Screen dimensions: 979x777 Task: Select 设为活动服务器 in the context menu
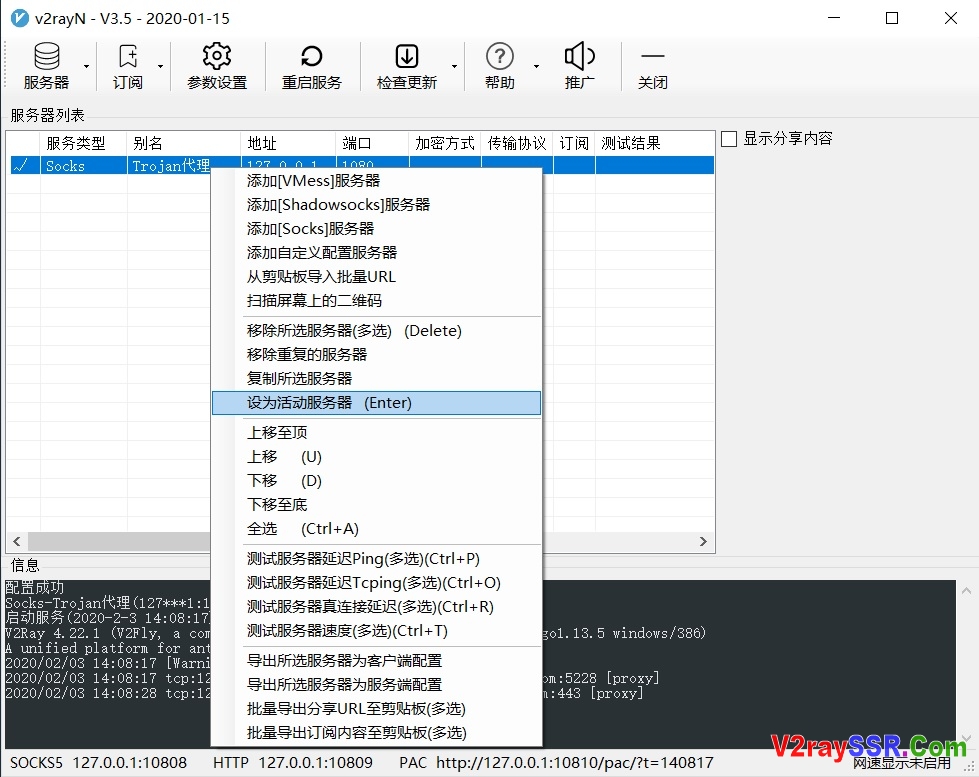[330, 402]
